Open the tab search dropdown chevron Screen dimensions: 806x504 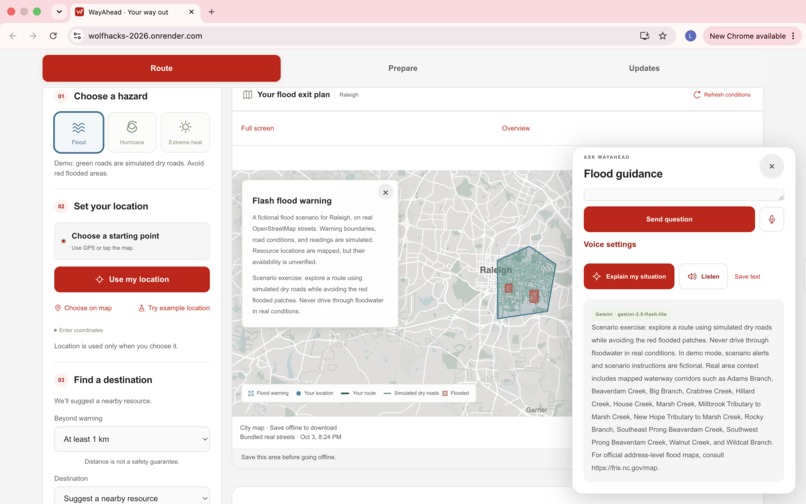[59, 12]
